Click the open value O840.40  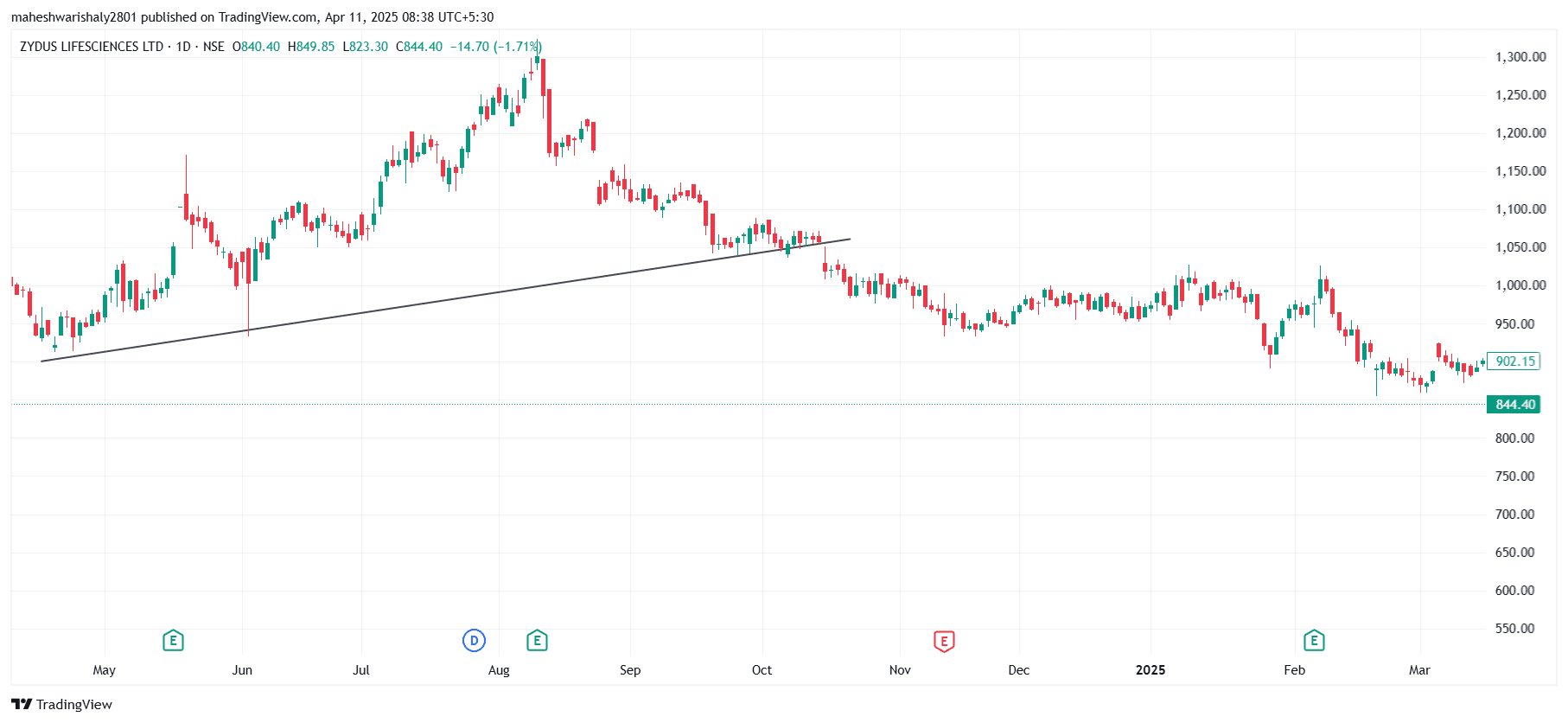pyautogui.click(x=256, y=47)
